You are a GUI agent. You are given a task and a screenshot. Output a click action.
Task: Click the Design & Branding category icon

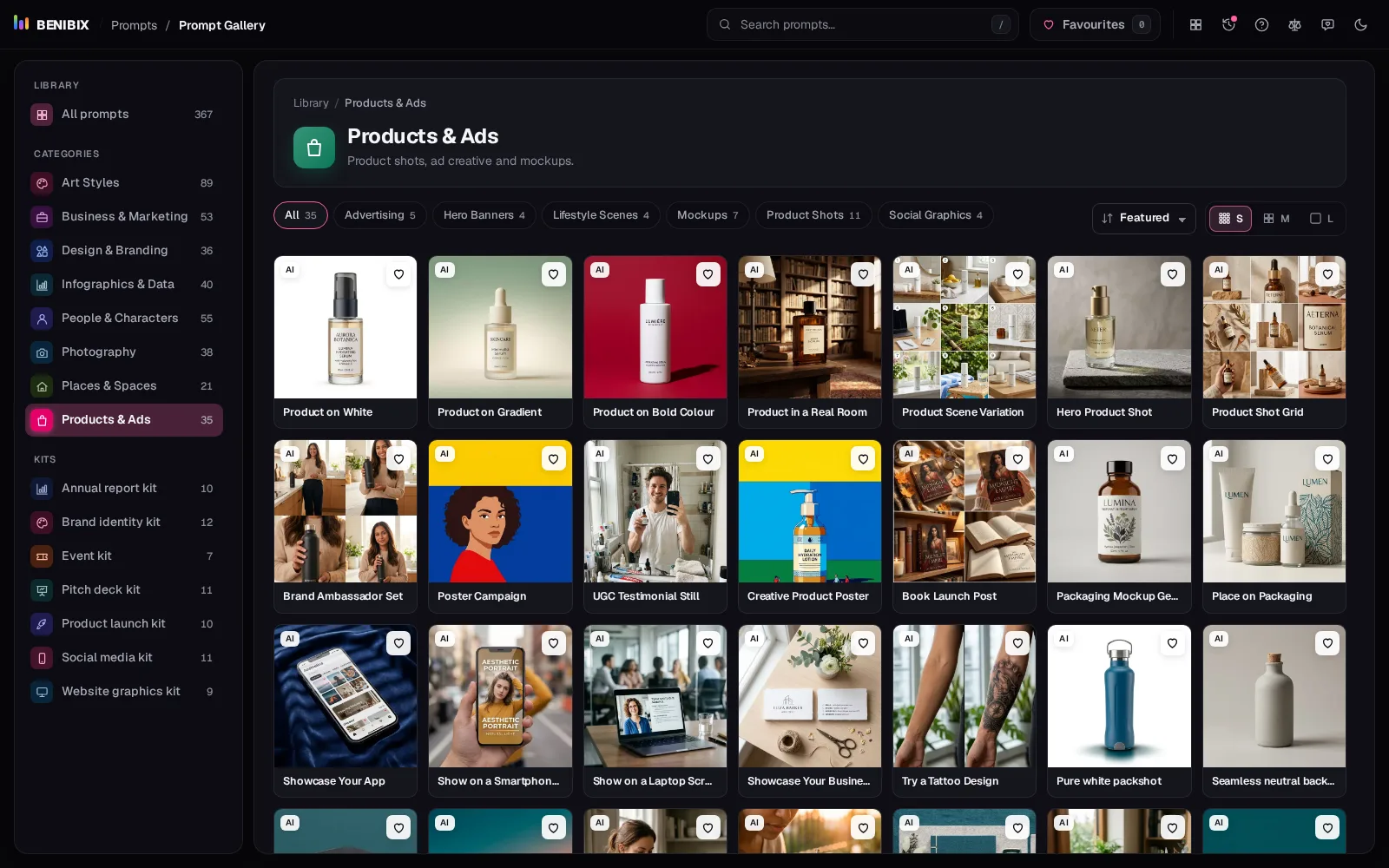pos(42,251)
